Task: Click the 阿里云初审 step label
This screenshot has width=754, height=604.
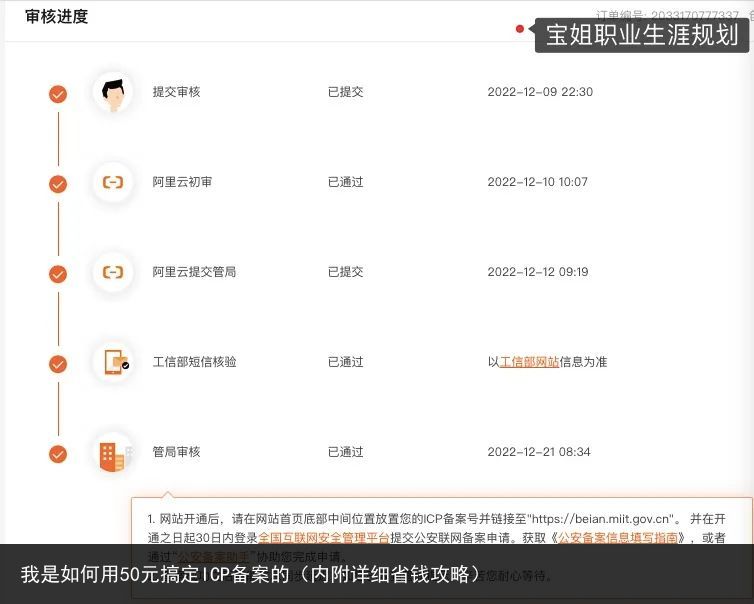Action: click(182, 182)
